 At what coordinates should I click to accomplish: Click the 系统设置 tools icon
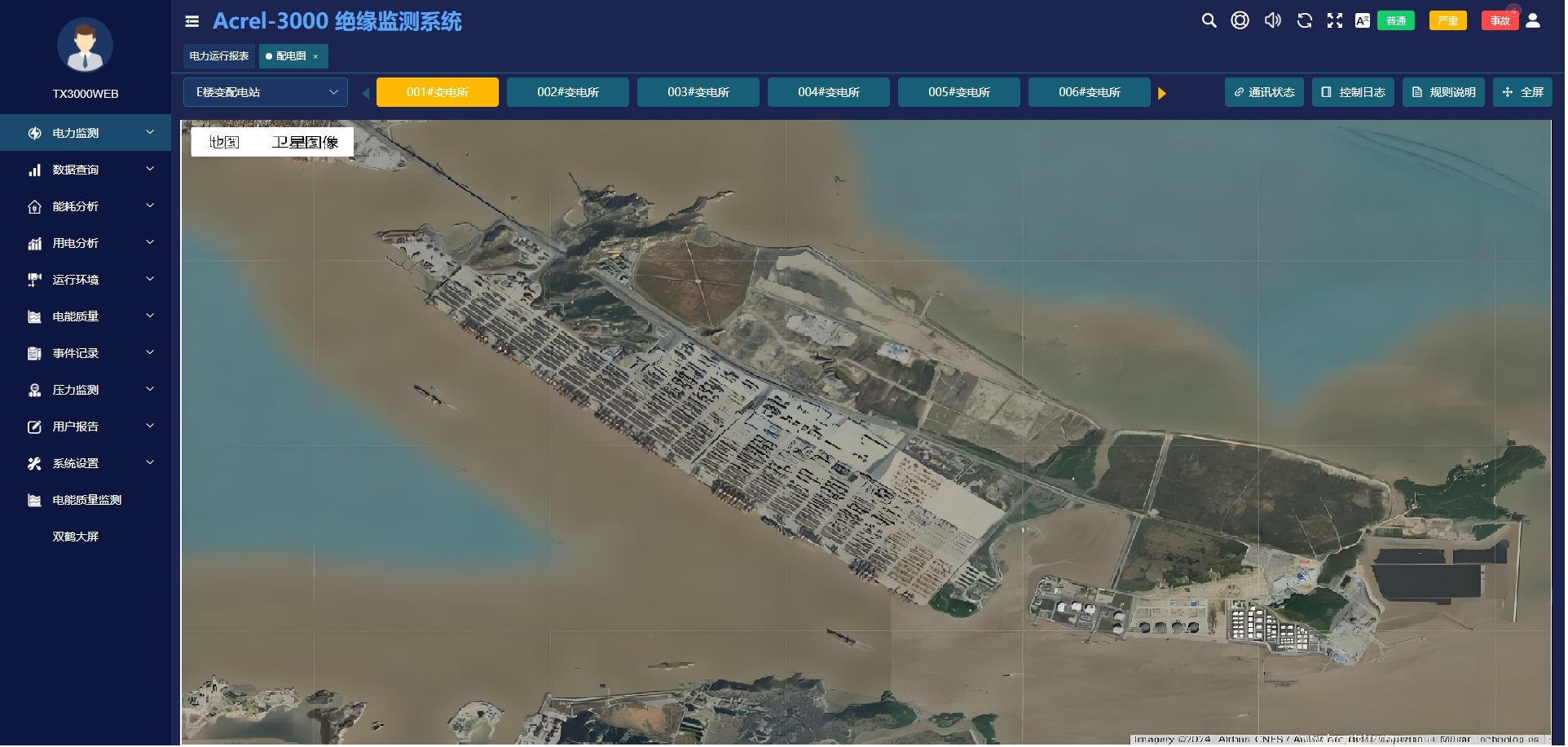pos(34,464)
